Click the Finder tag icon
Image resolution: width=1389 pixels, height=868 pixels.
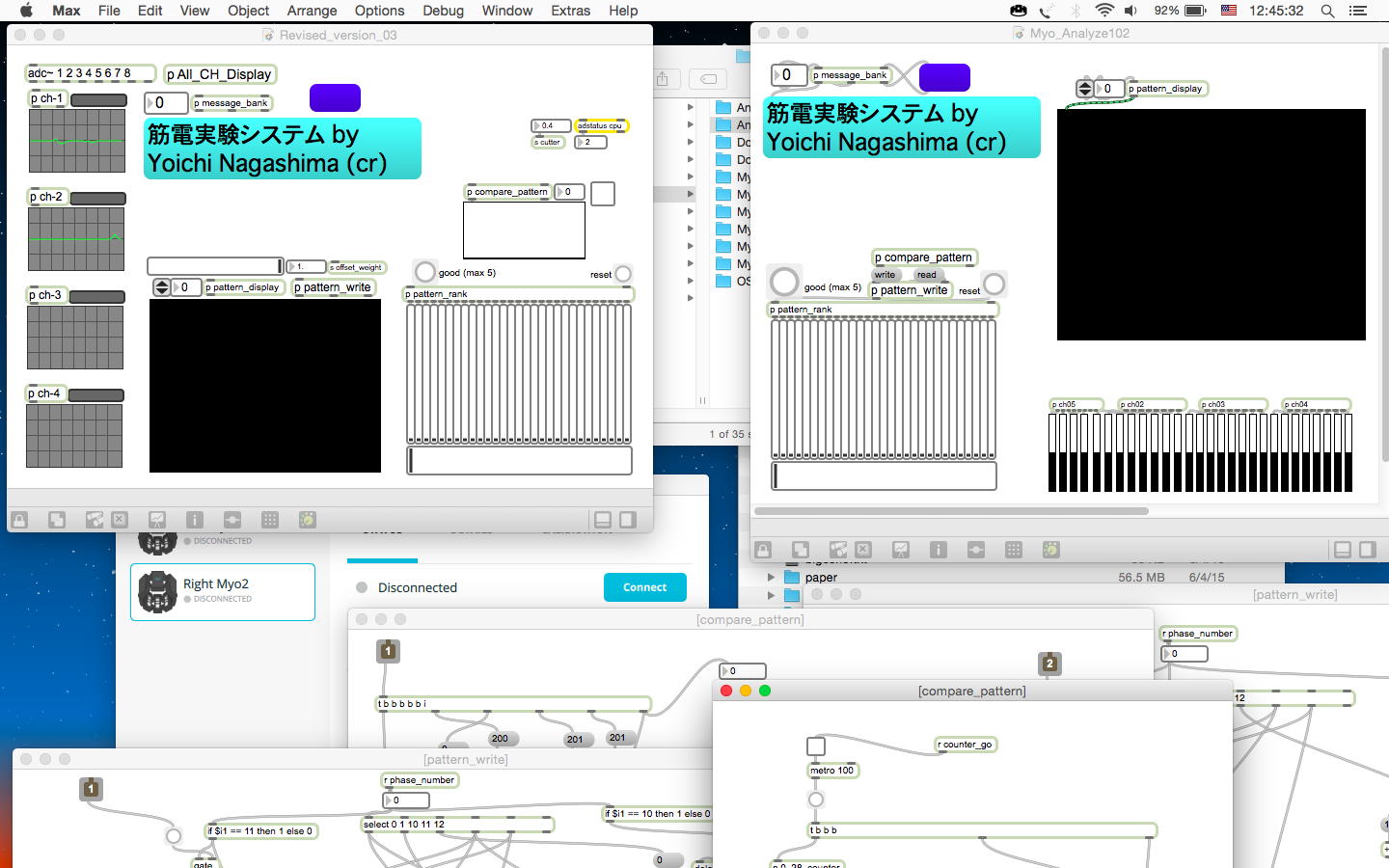click(x=708, y=79)
